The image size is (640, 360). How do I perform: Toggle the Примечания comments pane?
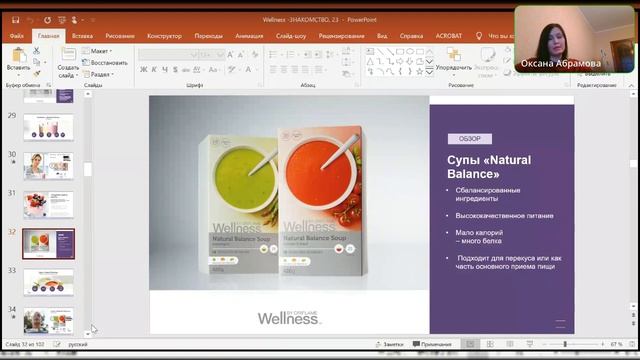tap(432, 344)
